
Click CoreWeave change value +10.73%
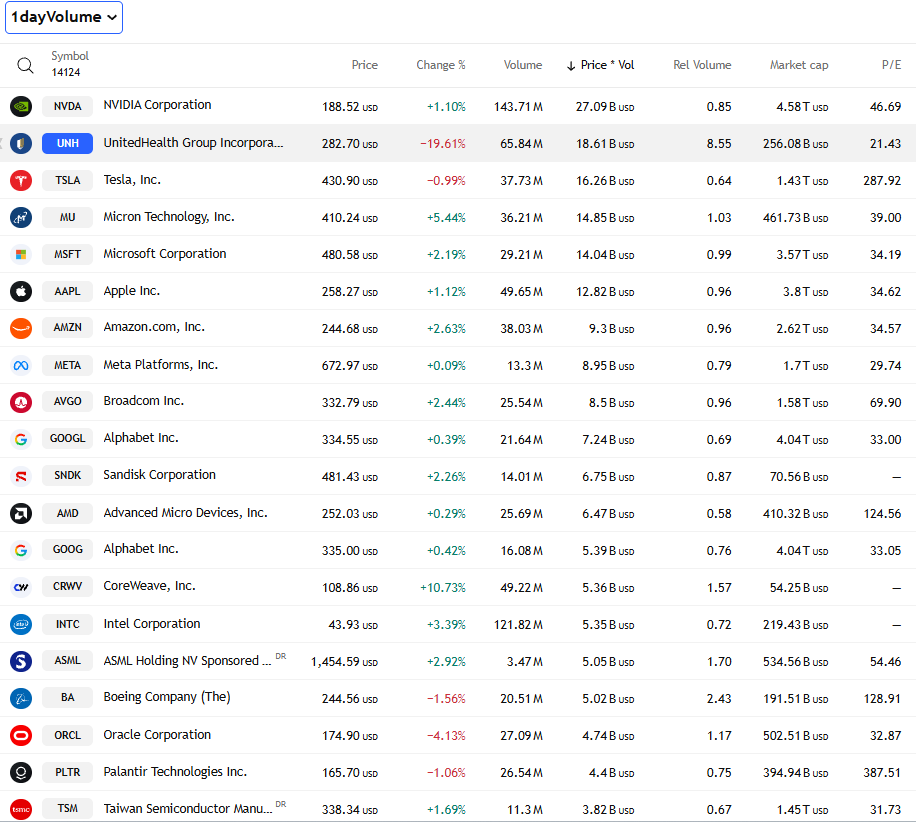[x=443, y=588]
